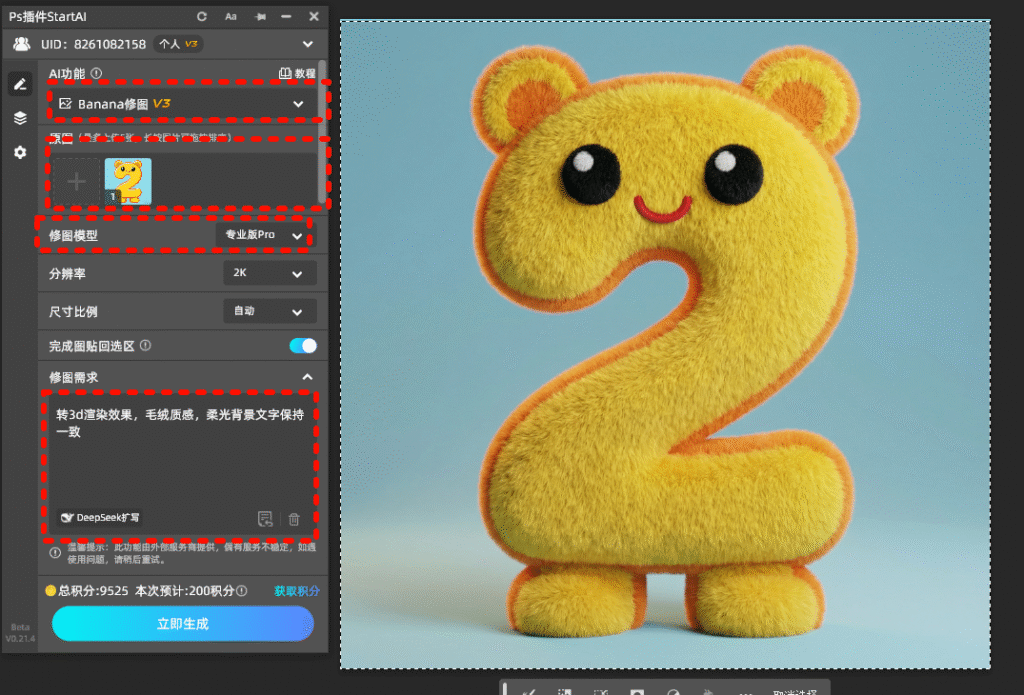The image size is (1024, 695).
Task: Click the refresh icon in the title bar
Action: coord(202,17)
